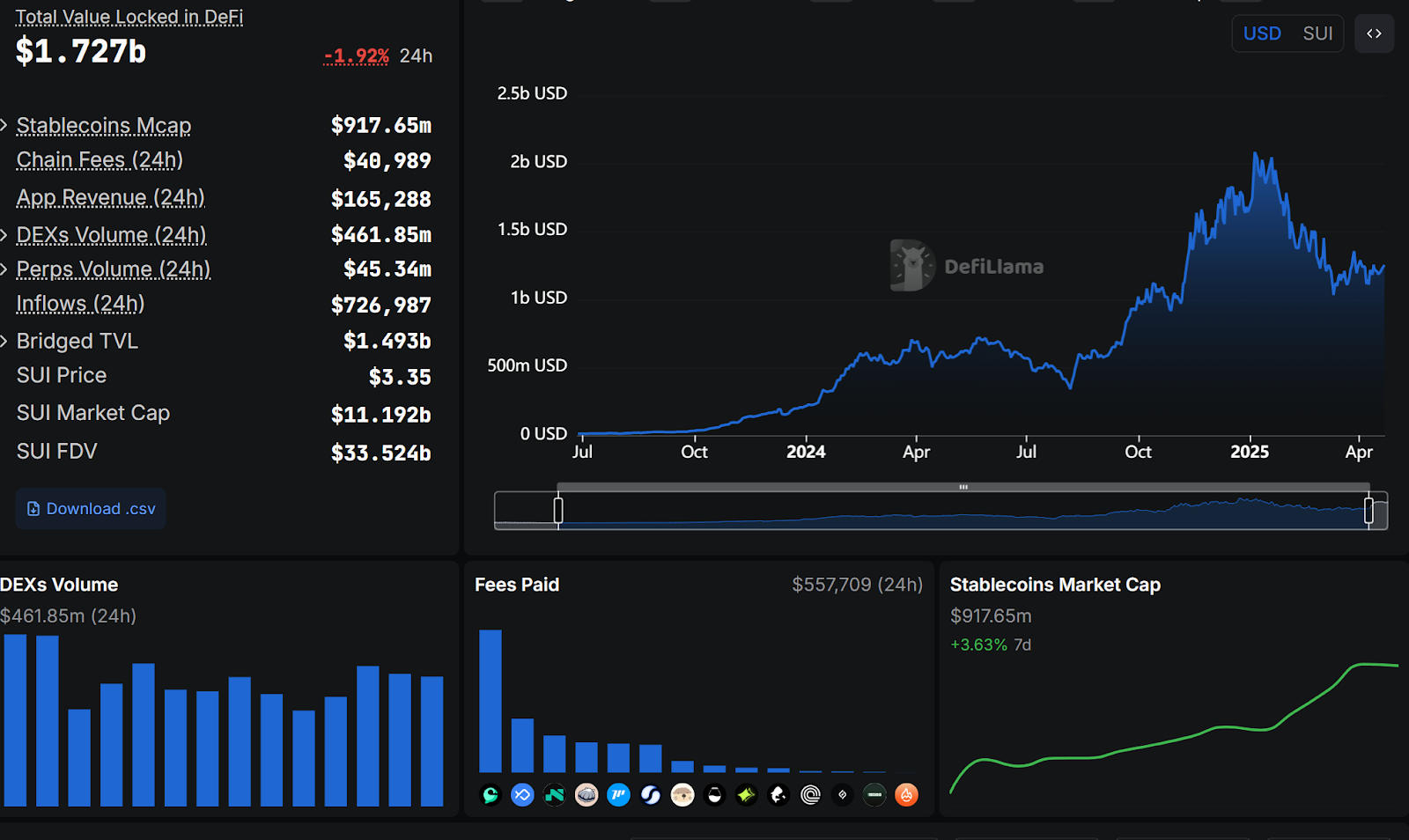
Task: Expand the DEXs Volume (24h) row
Action: pos(5,235)
